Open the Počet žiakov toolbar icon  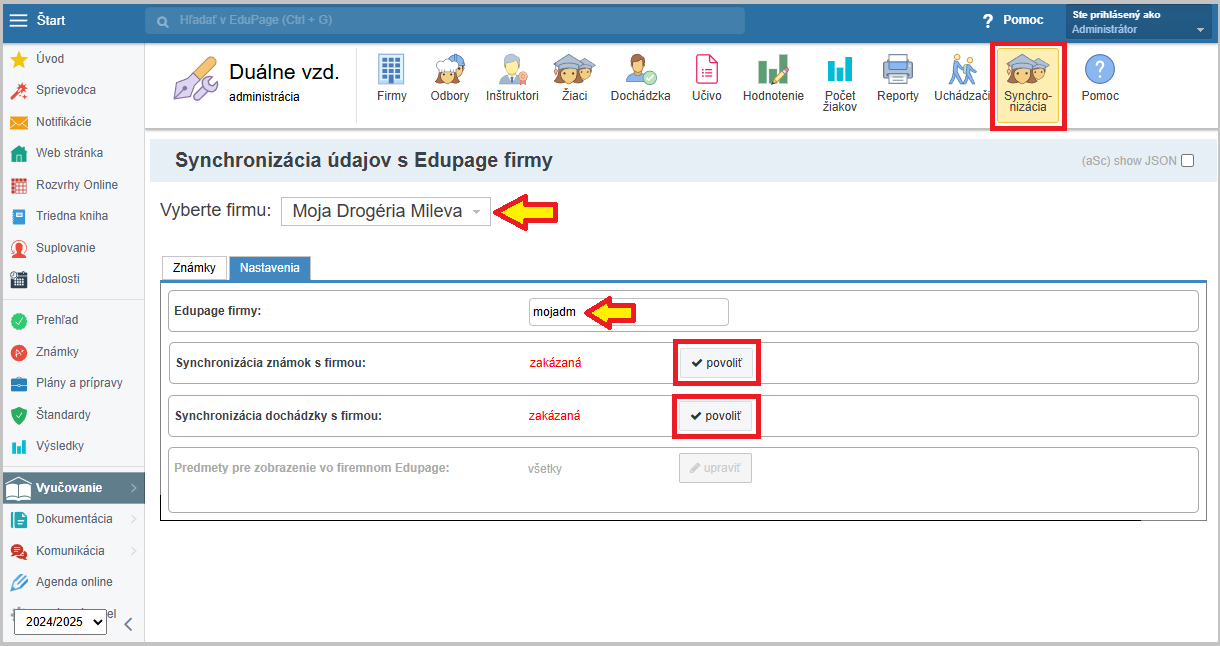[x=840, y=82]
